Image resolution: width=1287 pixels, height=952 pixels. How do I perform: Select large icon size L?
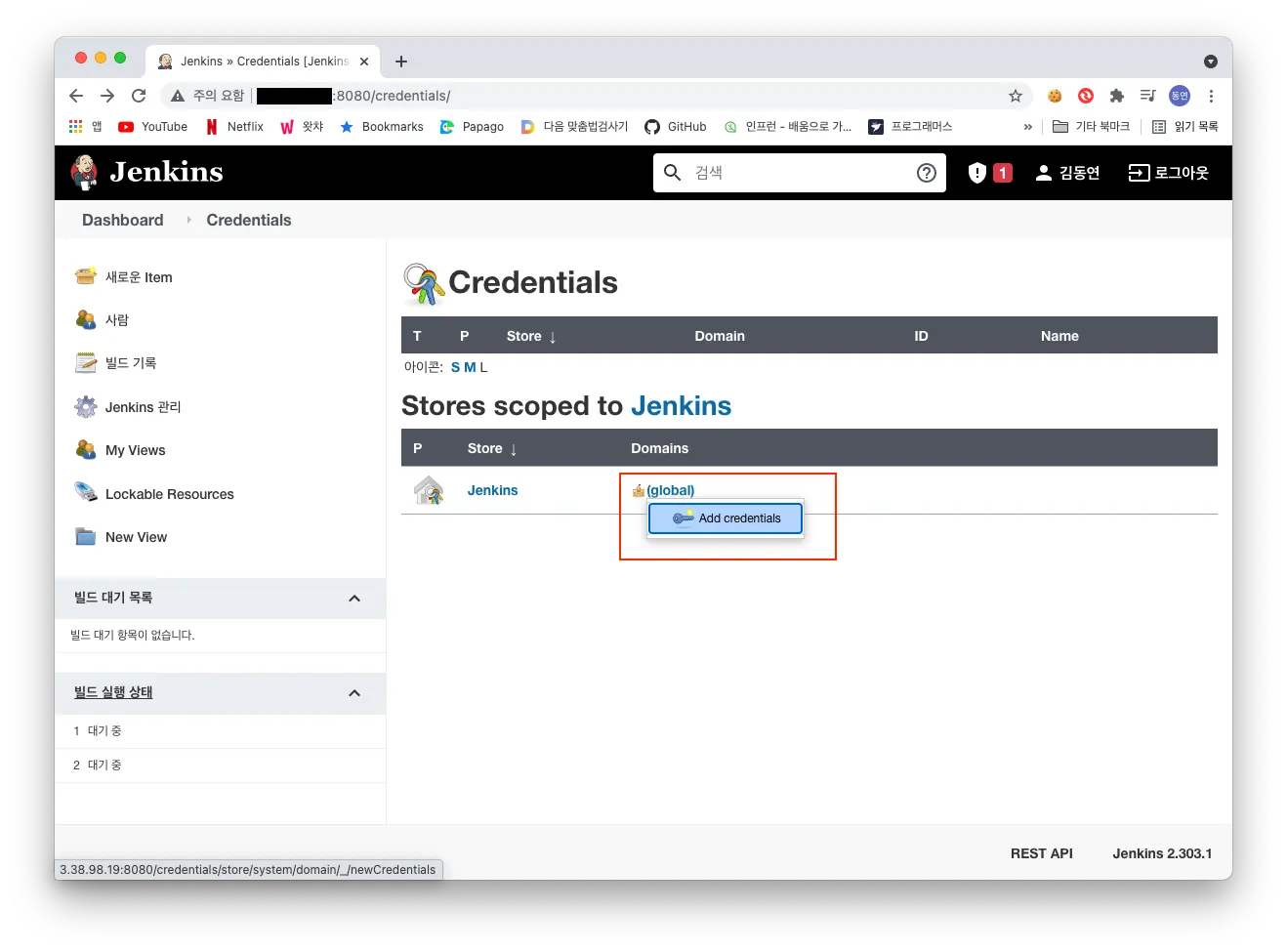483,367
